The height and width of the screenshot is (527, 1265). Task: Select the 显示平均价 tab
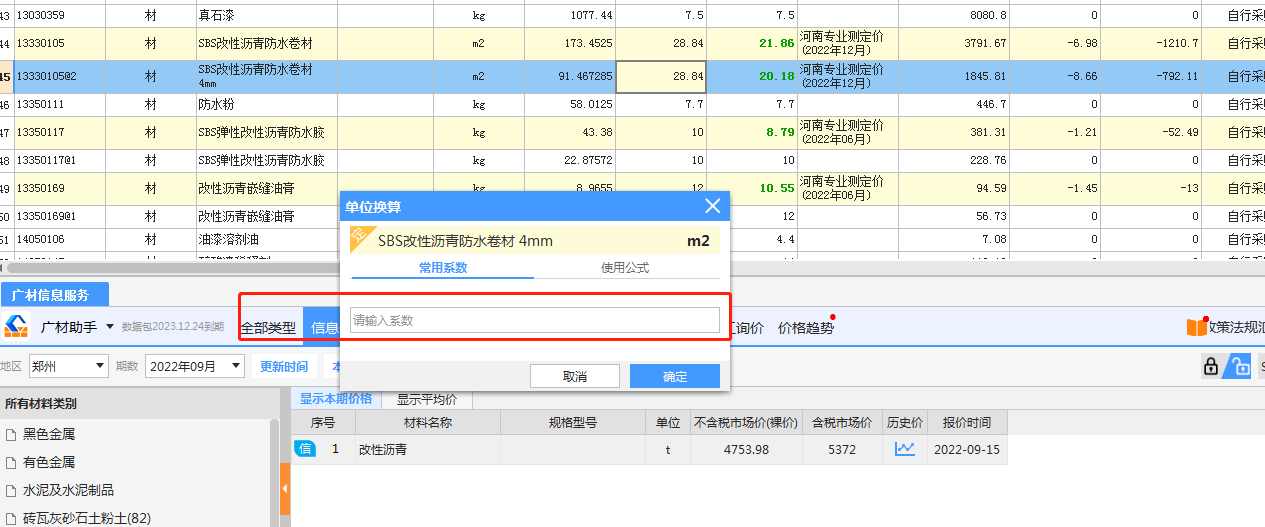click(428, 398)
